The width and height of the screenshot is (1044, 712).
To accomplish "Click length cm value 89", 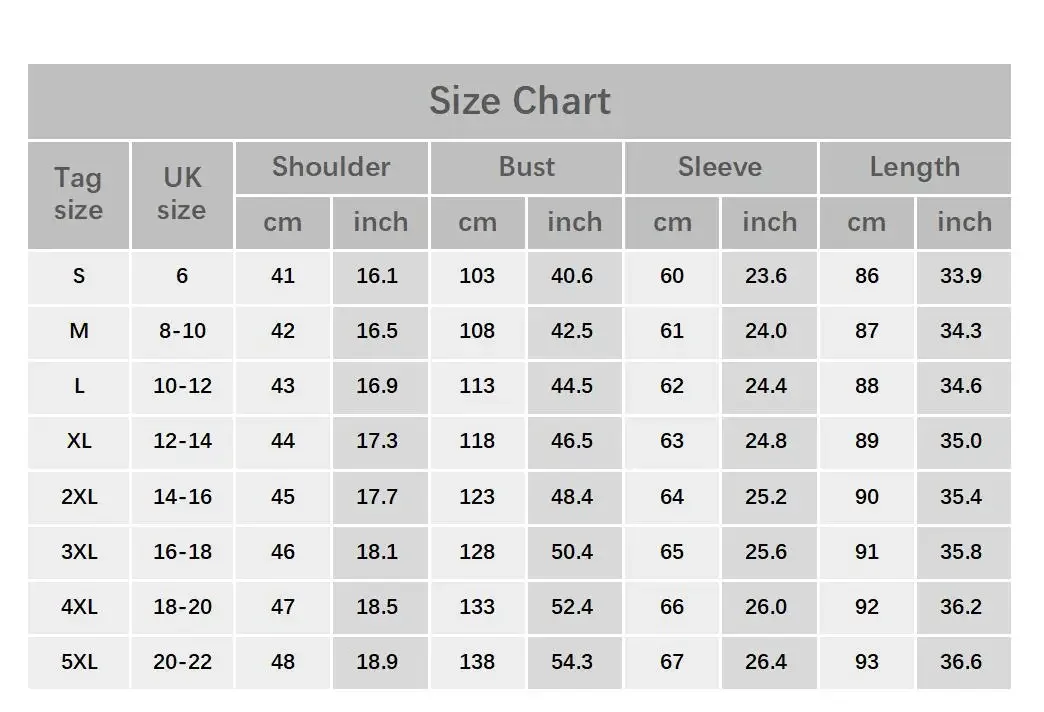I will click(866, 442).
